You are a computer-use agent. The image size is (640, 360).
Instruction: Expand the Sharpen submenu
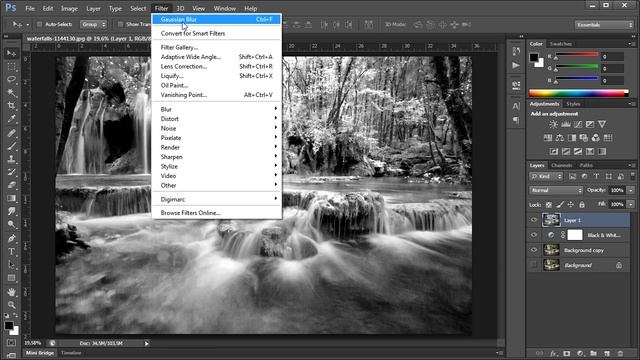[217, 157]
